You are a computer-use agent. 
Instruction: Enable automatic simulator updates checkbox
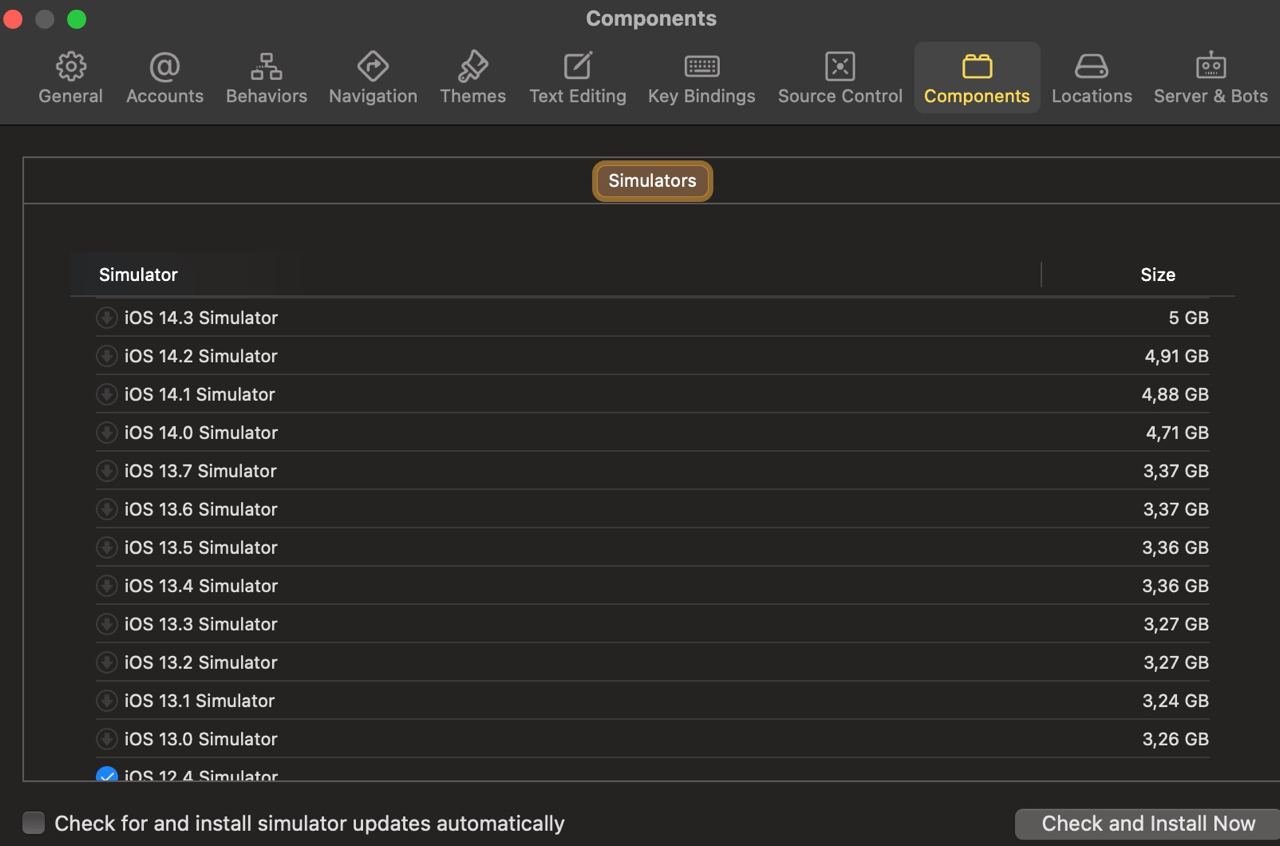34,823
